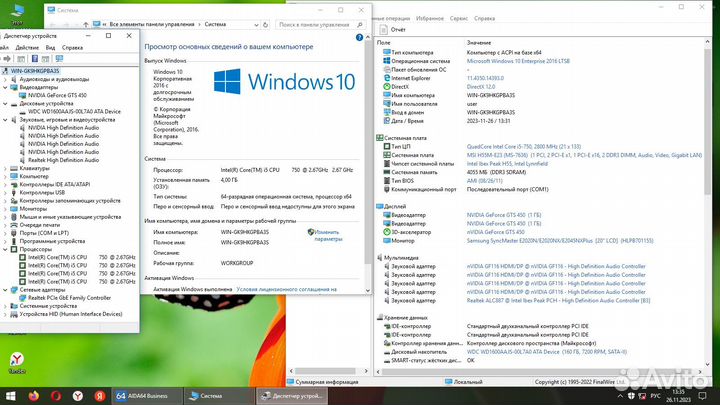Collapse Звуковые, игровые и видеоустройства node
The height and width of the screenshot is (405, 720).
6,120
